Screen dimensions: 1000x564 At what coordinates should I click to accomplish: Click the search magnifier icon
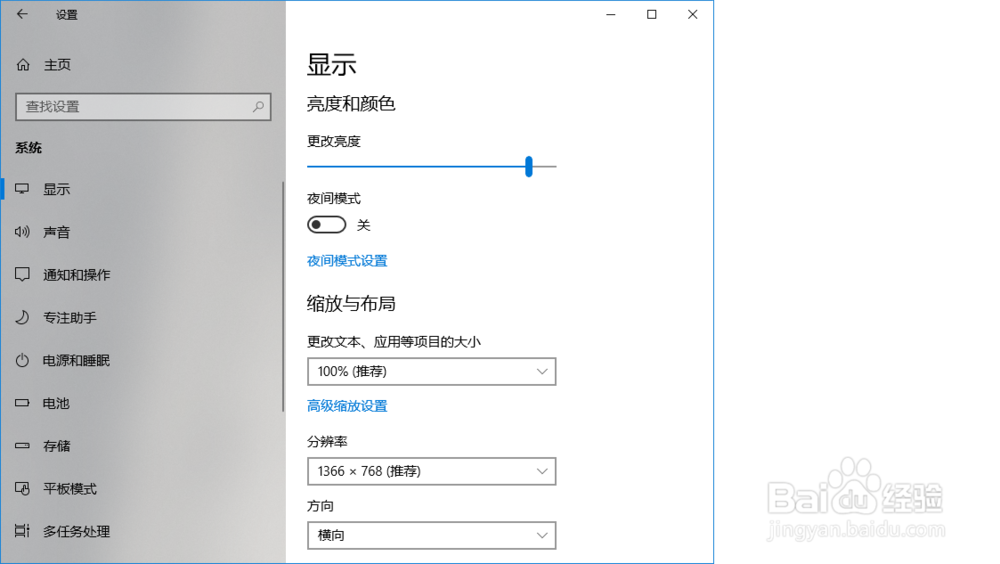pyautogui.click(x=258, y=107)
